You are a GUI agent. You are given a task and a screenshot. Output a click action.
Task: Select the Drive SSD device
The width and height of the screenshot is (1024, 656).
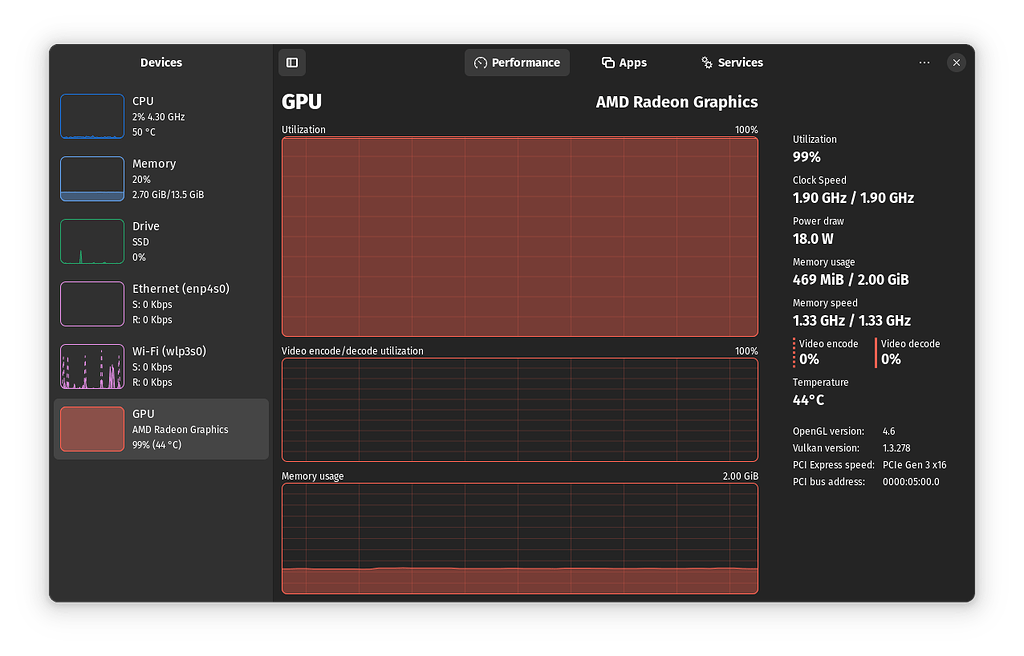pyautogui.click(x=160, y=241)
